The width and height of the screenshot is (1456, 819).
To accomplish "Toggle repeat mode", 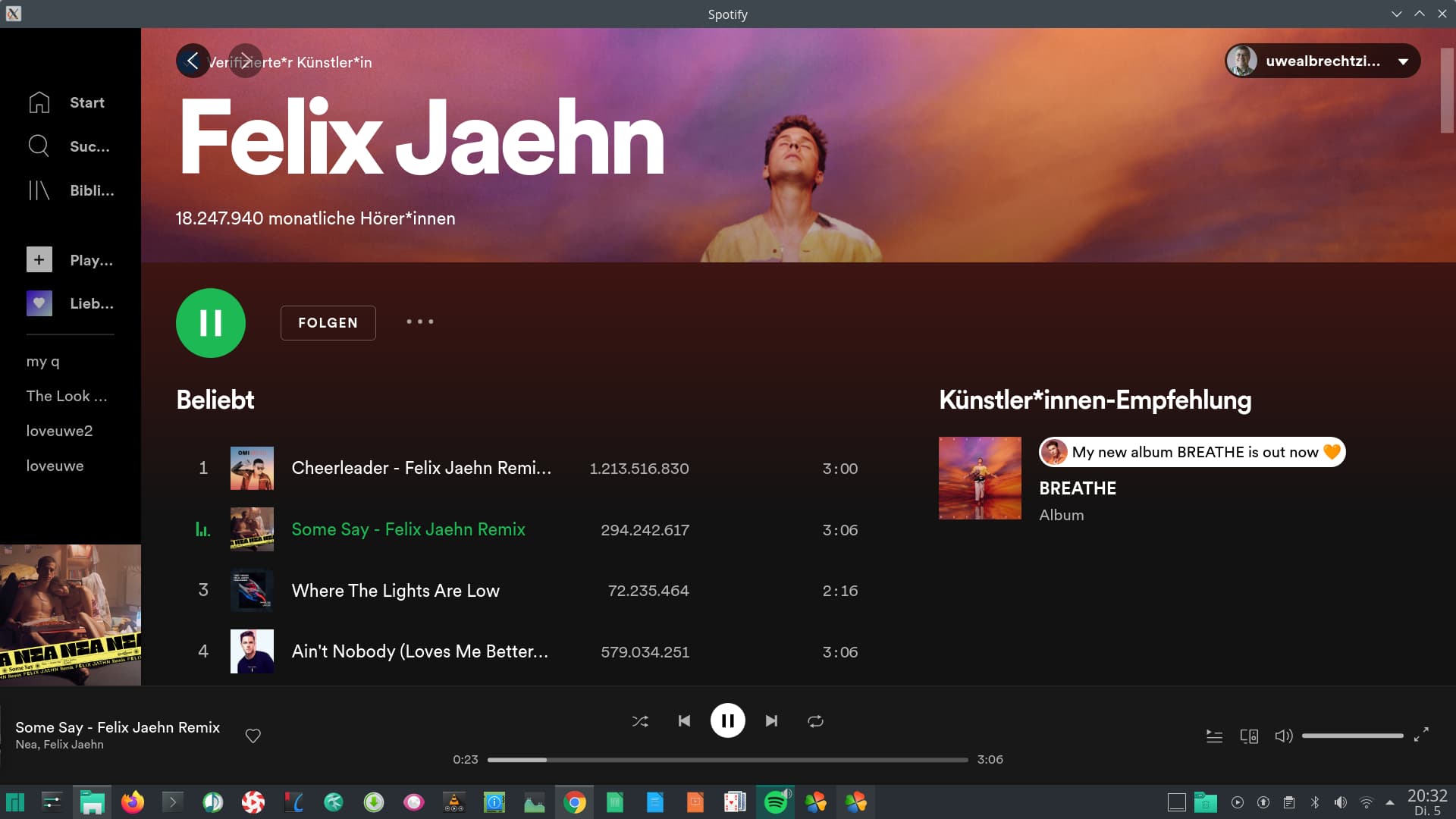I will [x=815, y=721].
